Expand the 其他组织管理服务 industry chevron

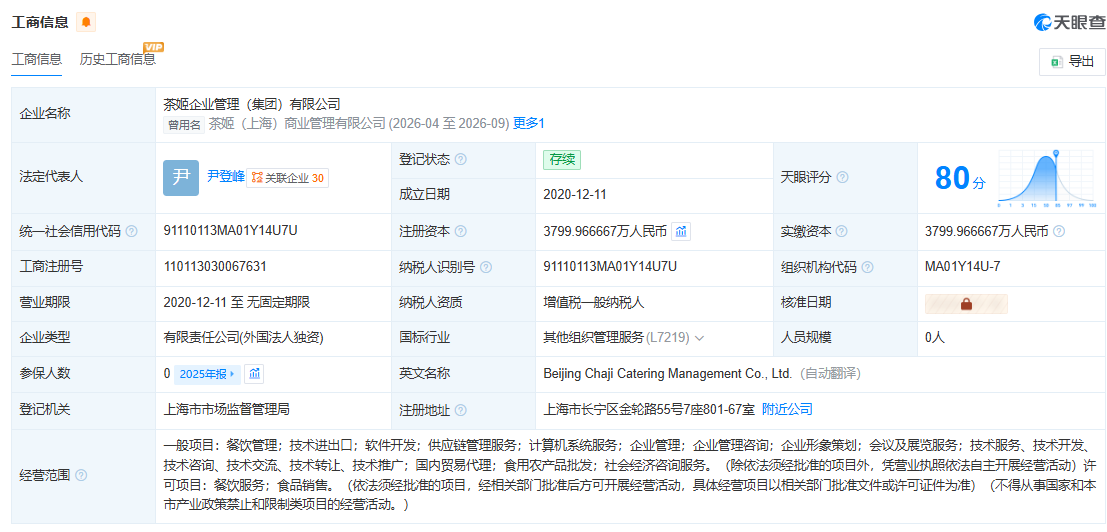tap(700, 339)
